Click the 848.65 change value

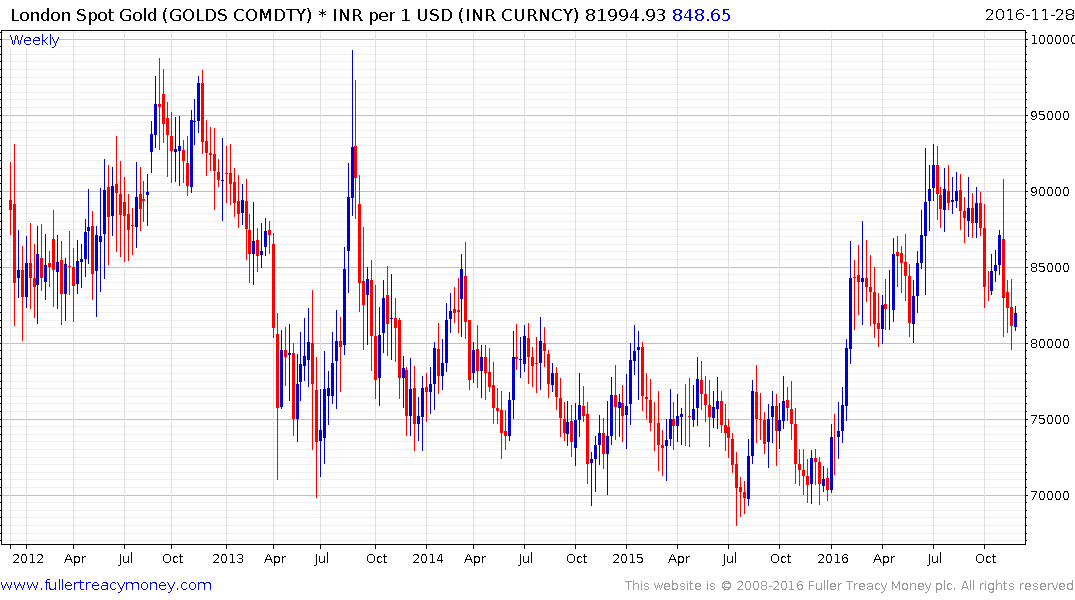click(701, 15)
